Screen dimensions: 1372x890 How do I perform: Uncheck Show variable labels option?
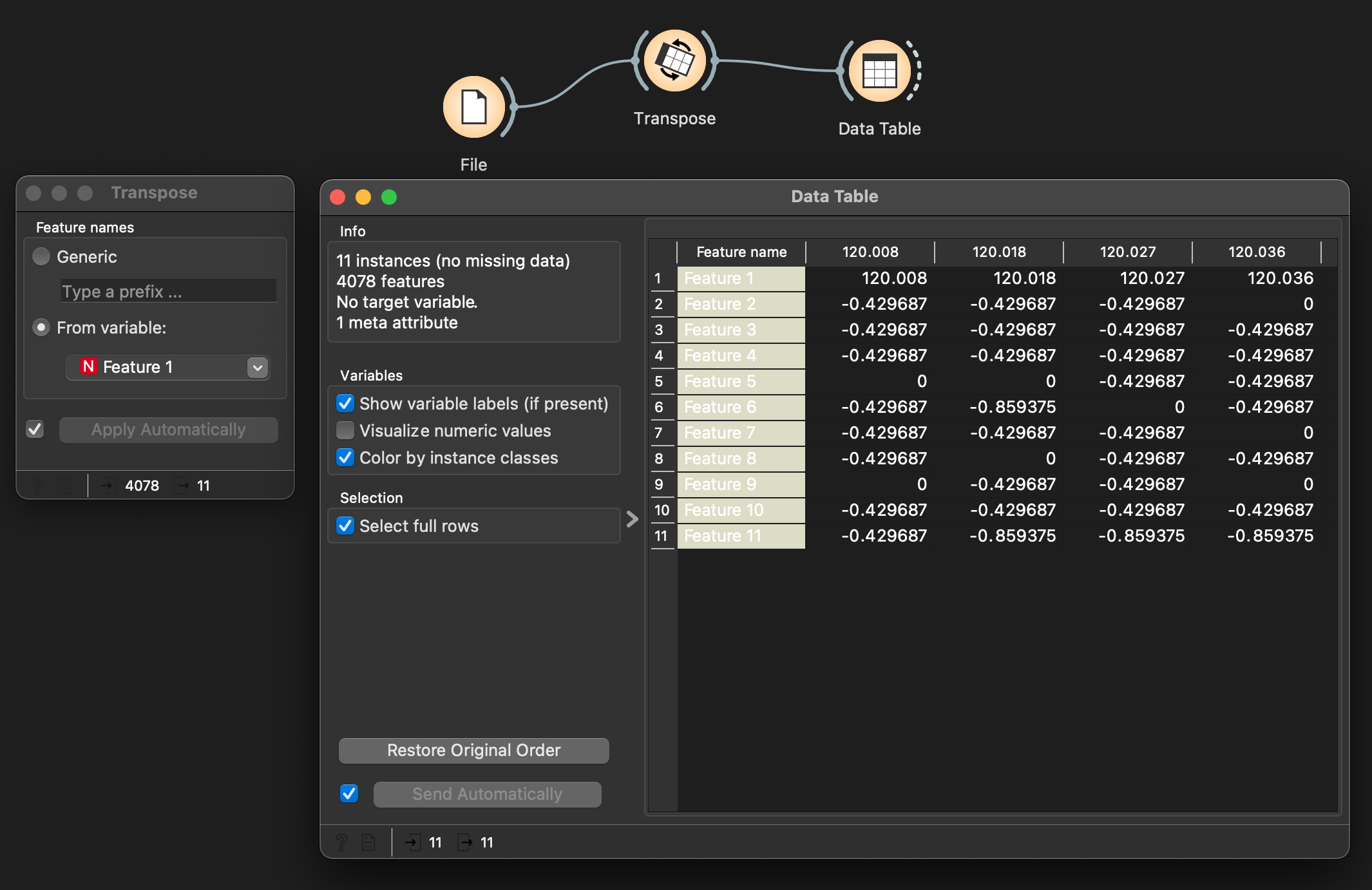pos(345,403)
